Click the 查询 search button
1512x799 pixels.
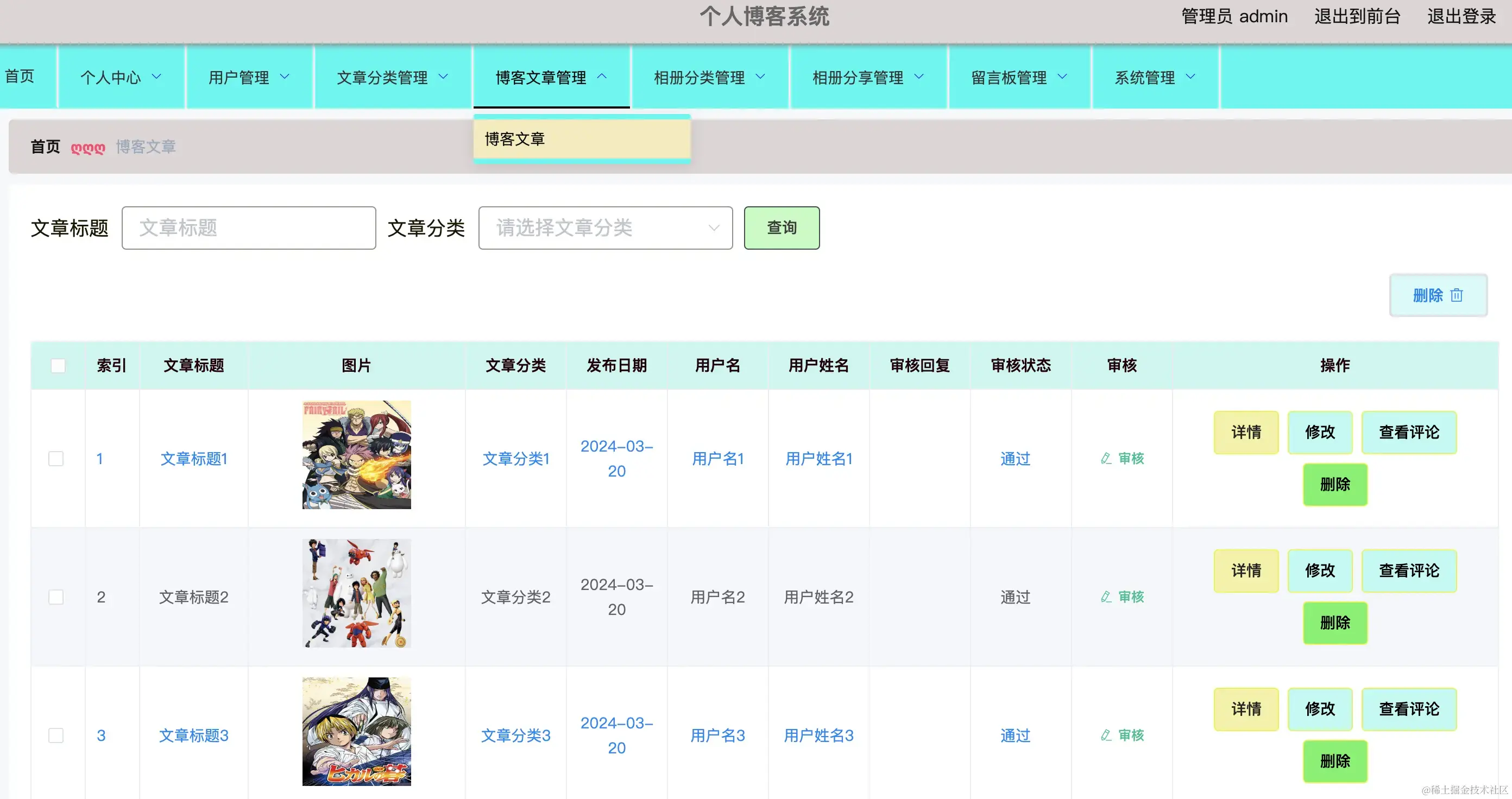(x=781, y=228)
